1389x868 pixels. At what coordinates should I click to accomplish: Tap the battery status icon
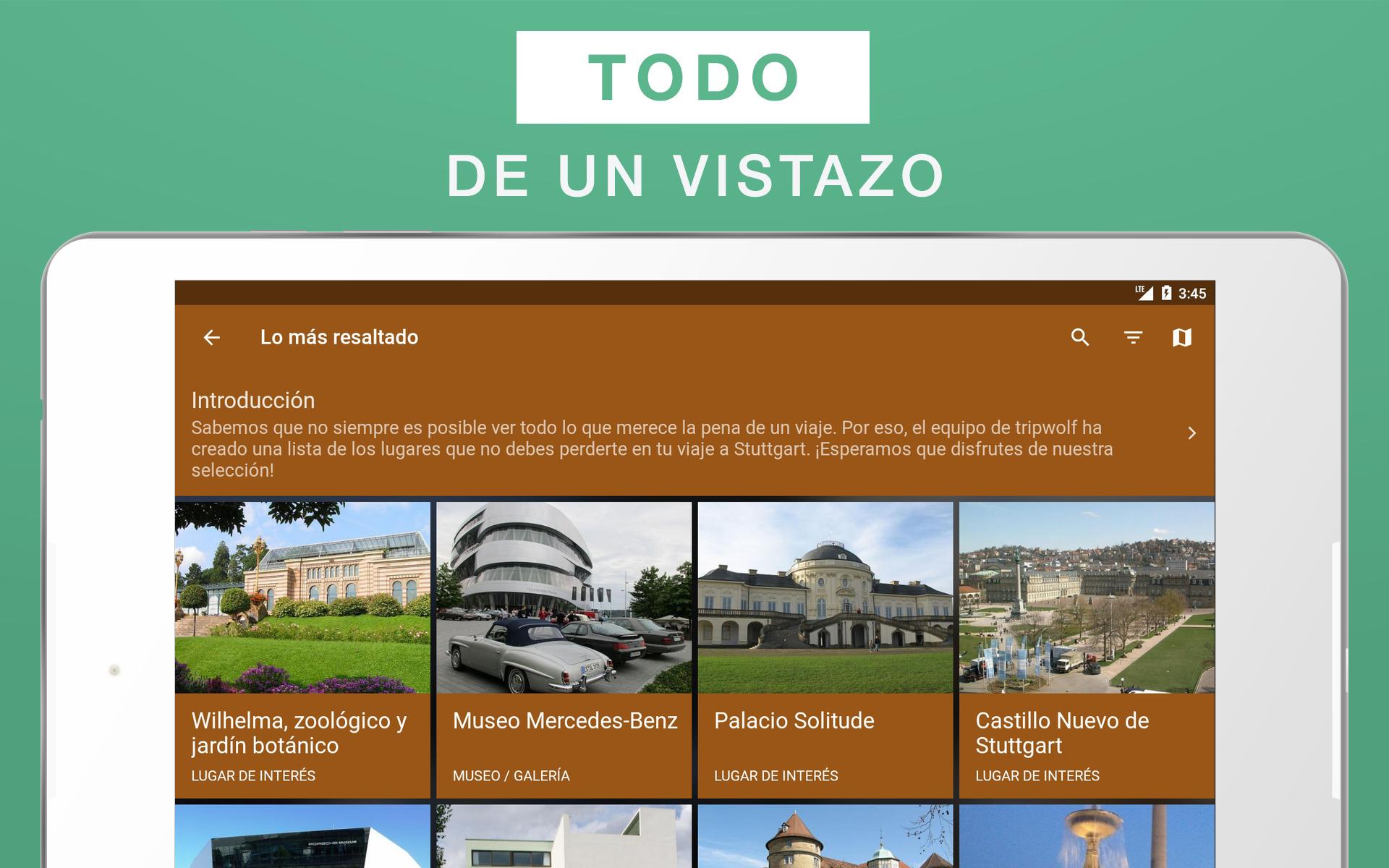pos(1166,292)
